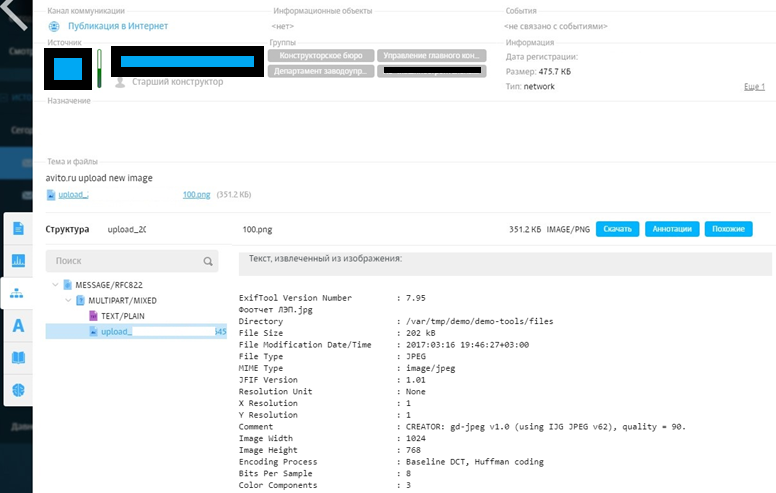
Task: Go back with the arrow icon
Action: (14, 15)
